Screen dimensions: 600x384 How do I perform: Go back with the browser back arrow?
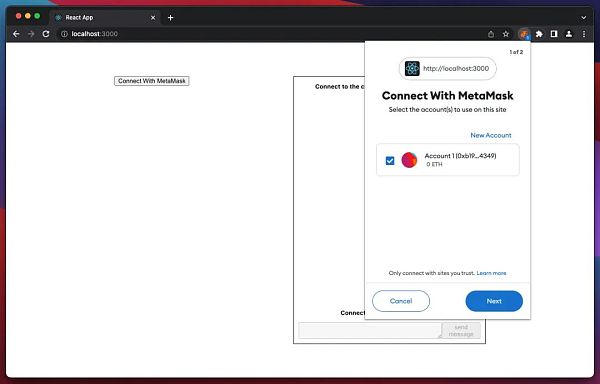[16, 34]
